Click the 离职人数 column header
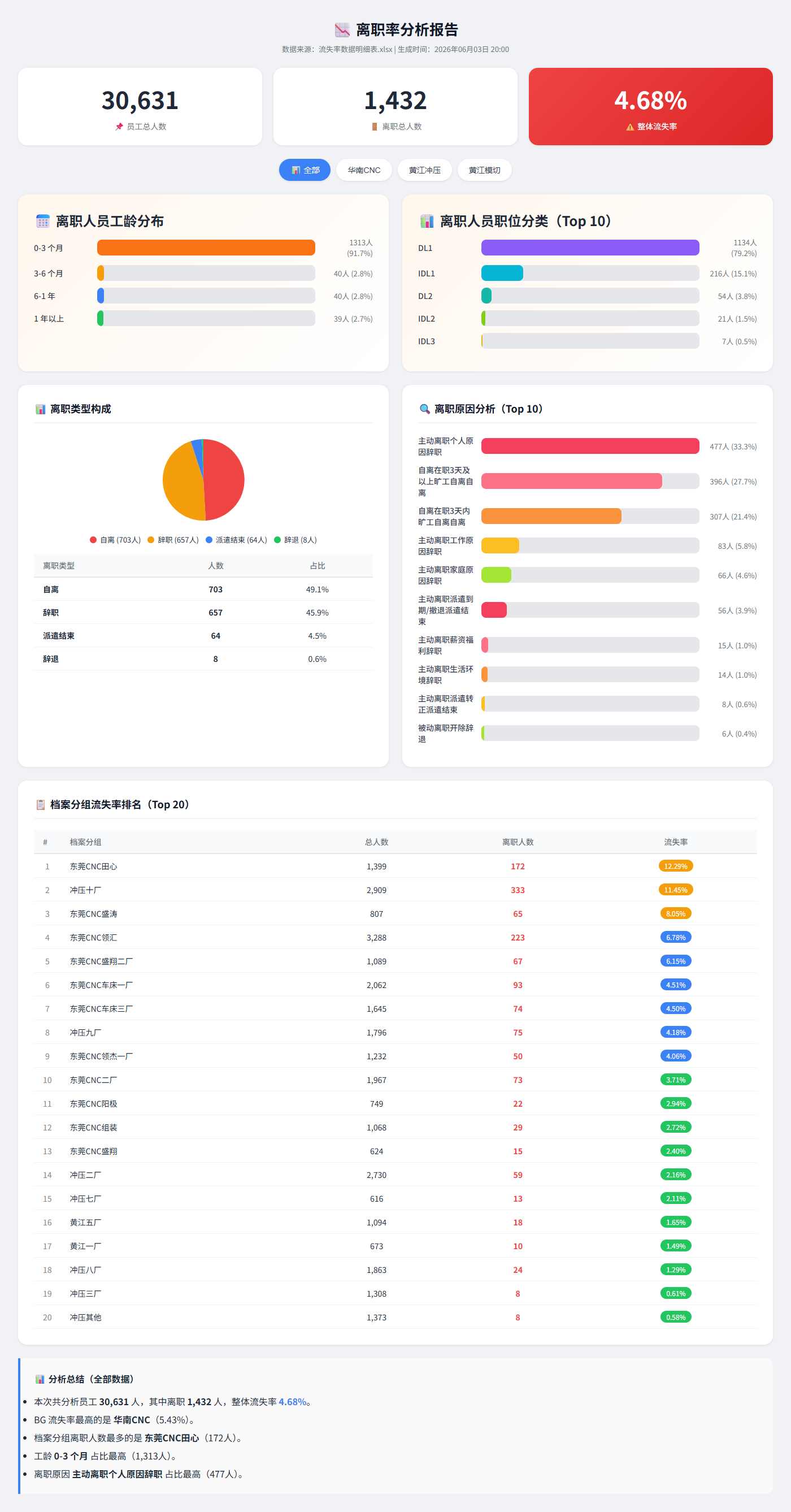 (518, 842)
